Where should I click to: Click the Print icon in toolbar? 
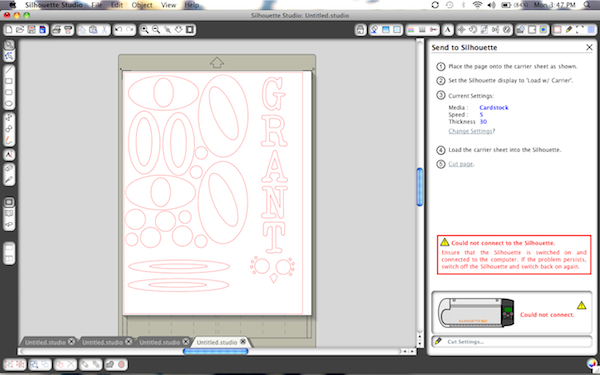(x=57, y=29)
